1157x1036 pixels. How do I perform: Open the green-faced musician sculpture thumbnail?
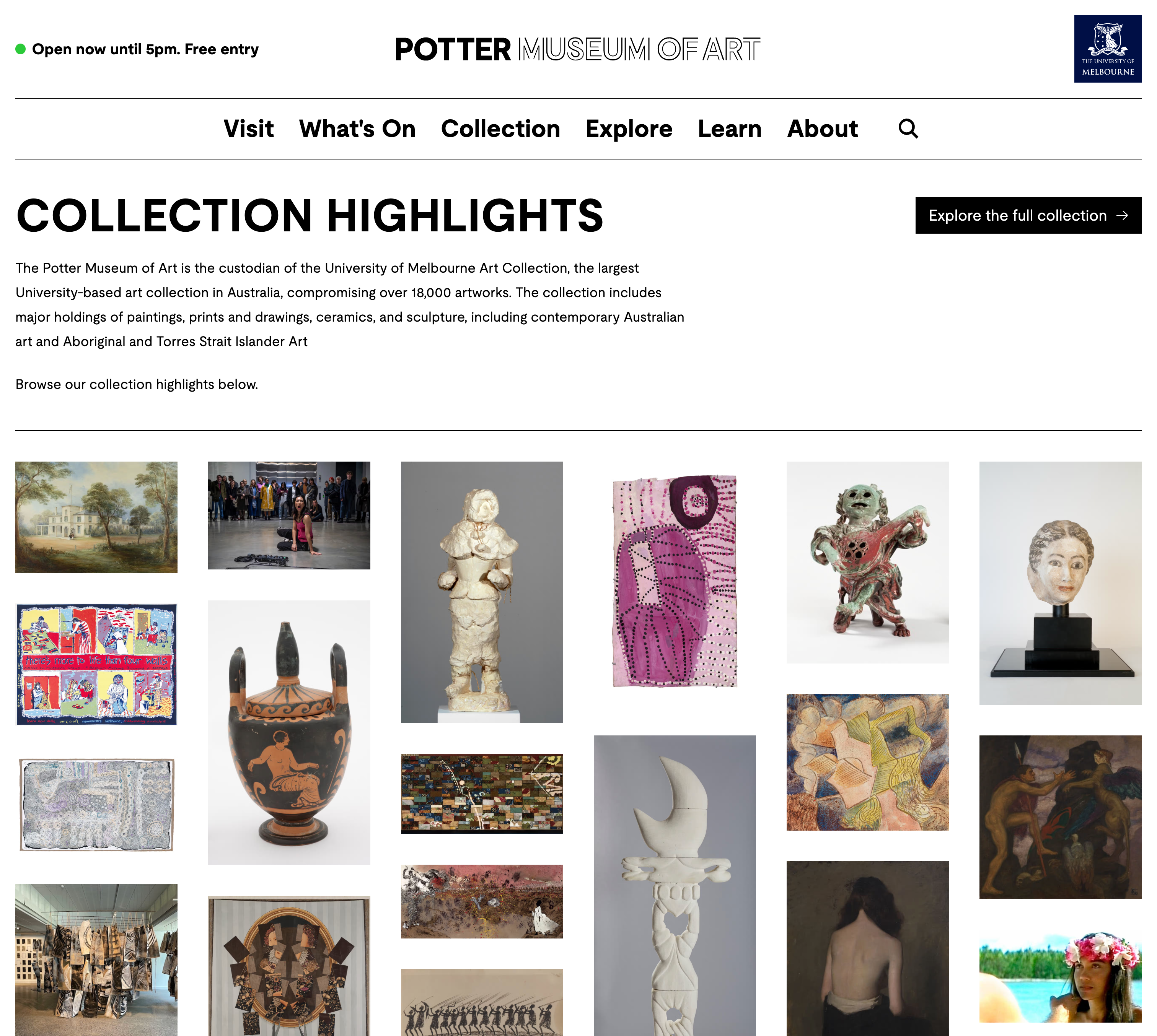point(867,563)
